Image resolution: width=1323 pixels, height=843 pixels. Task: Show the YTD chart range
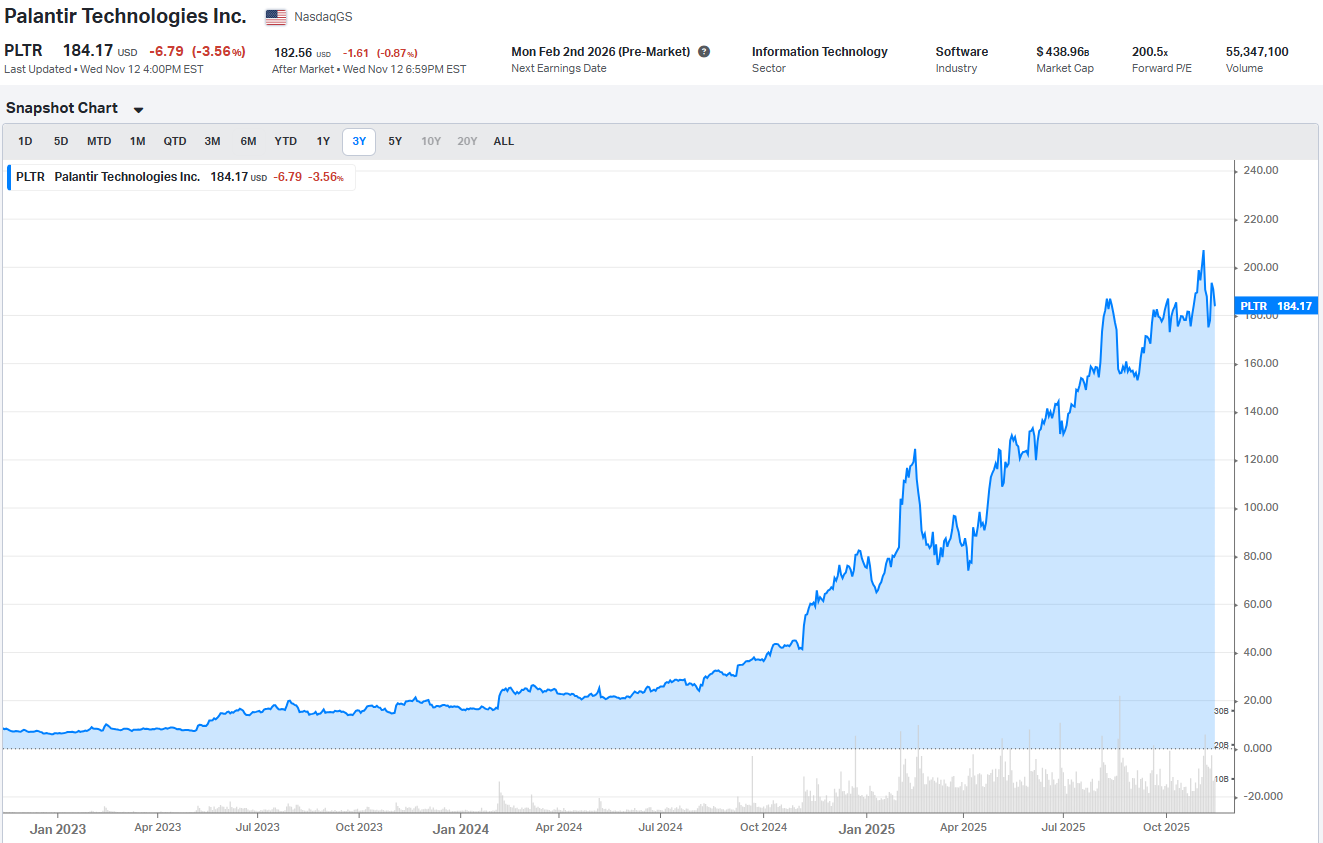(x=286, y=141)
